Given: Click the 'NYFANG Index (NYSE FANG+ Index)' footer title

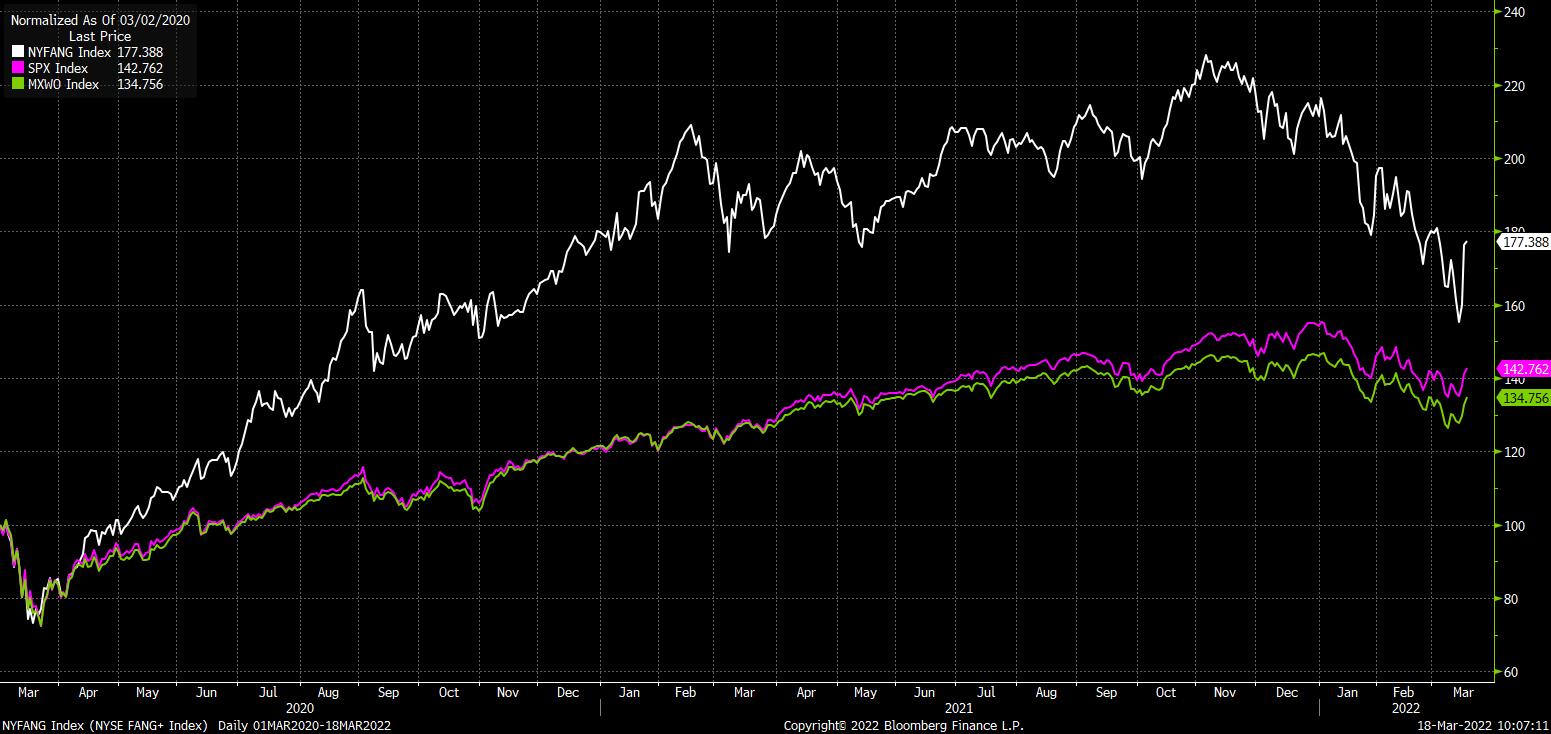Looking at the screenshot, I should tap(104, 725).
